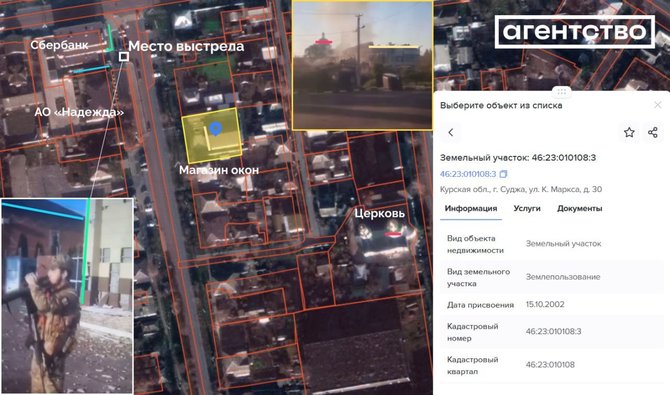Viewport: 670px width, 395px height.
Task: Click the Вид объекта недвижимости value Земельный участок
Action: pos(563,244)
